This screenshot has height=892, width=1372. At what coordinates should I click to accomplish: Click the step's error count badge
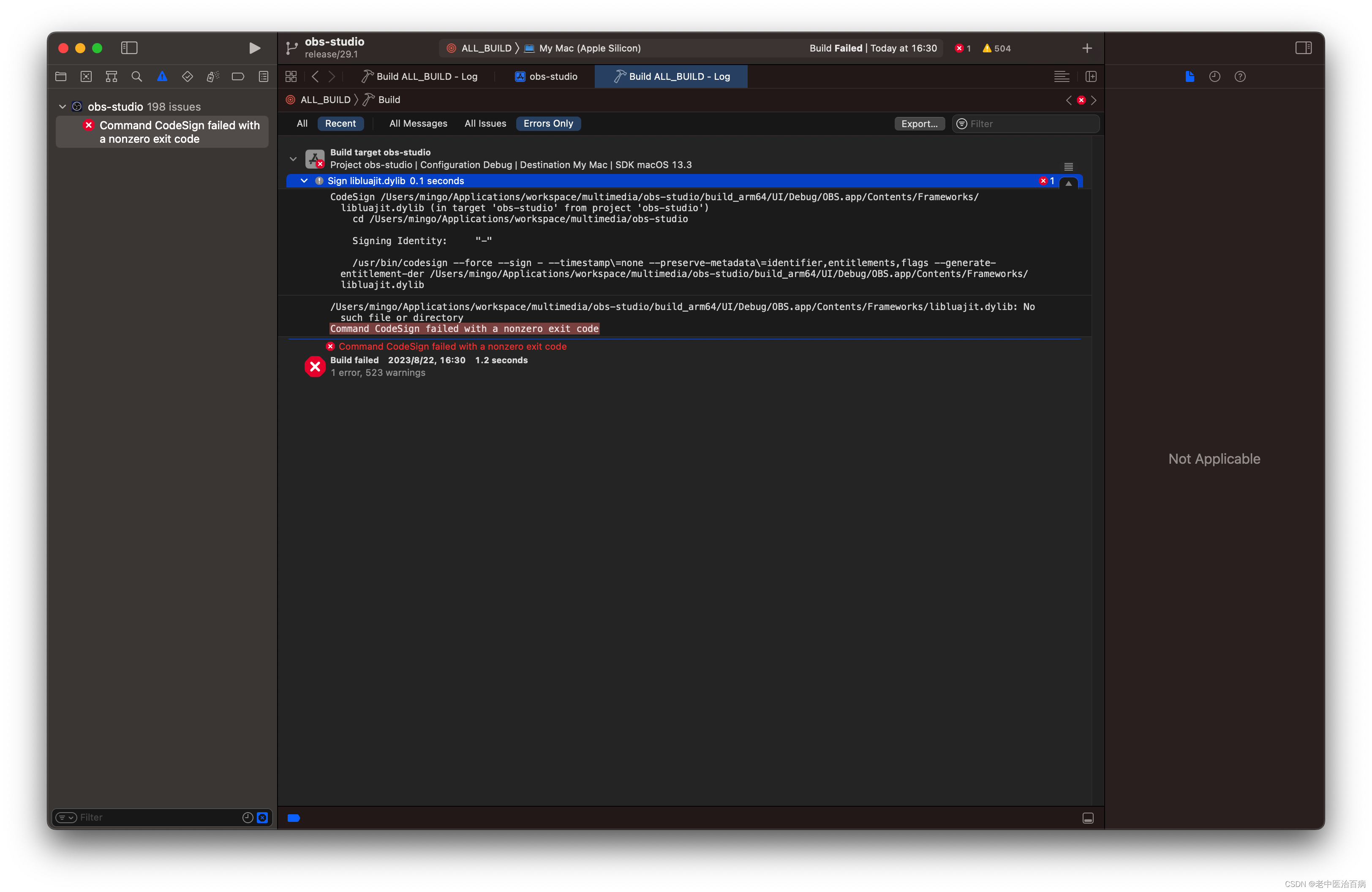[1047, 181]
